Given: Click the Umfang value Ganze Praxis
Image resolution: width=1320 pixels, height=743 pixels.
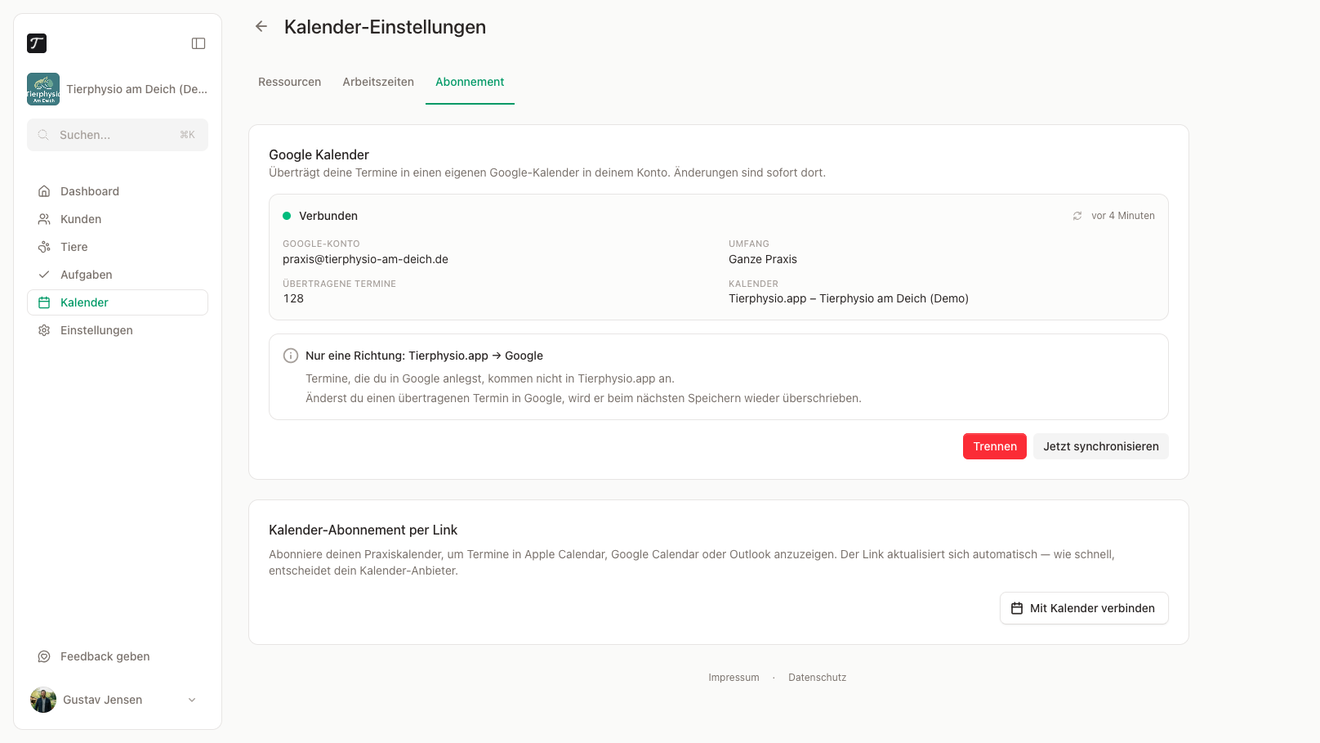Looking at the screenshot, I should tap(763, 259).
